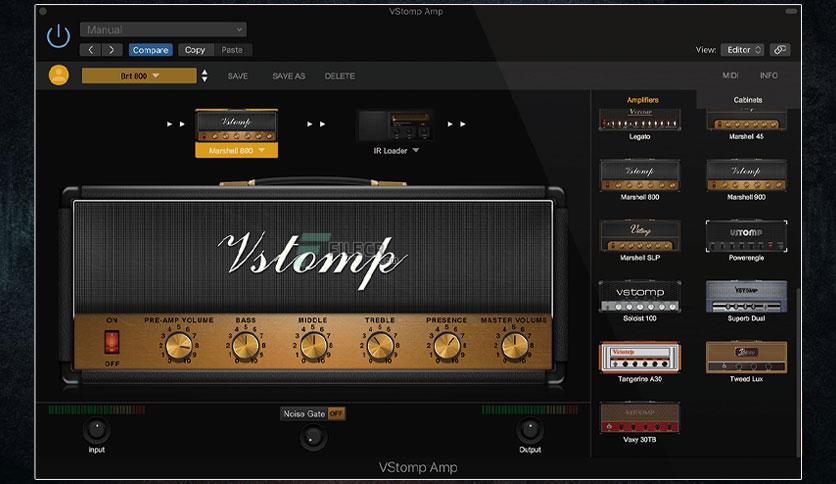The image size is (836, 484).
Task: Click the link chain icon
Action: 779,50
